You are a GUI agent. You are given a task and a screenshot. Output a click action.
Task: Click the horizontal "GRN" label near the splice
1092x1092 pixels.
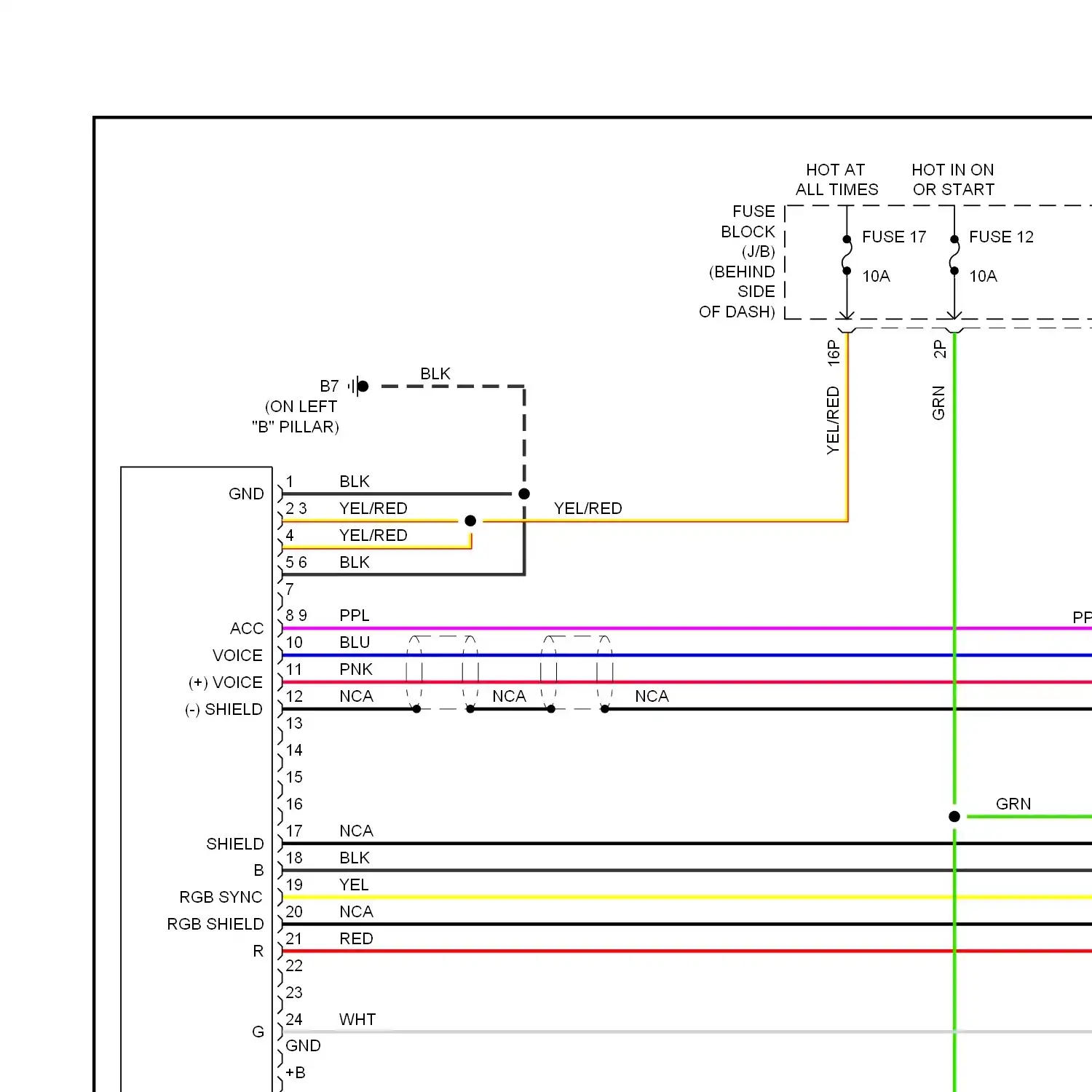[1013, 804]
